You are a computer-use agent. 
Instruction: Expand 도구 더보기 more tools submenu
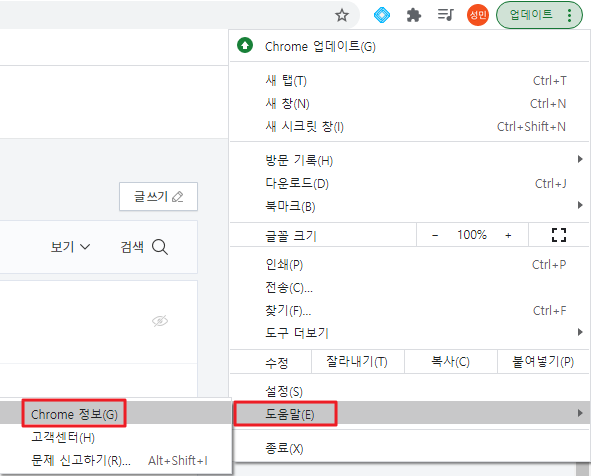click(409, 333)
